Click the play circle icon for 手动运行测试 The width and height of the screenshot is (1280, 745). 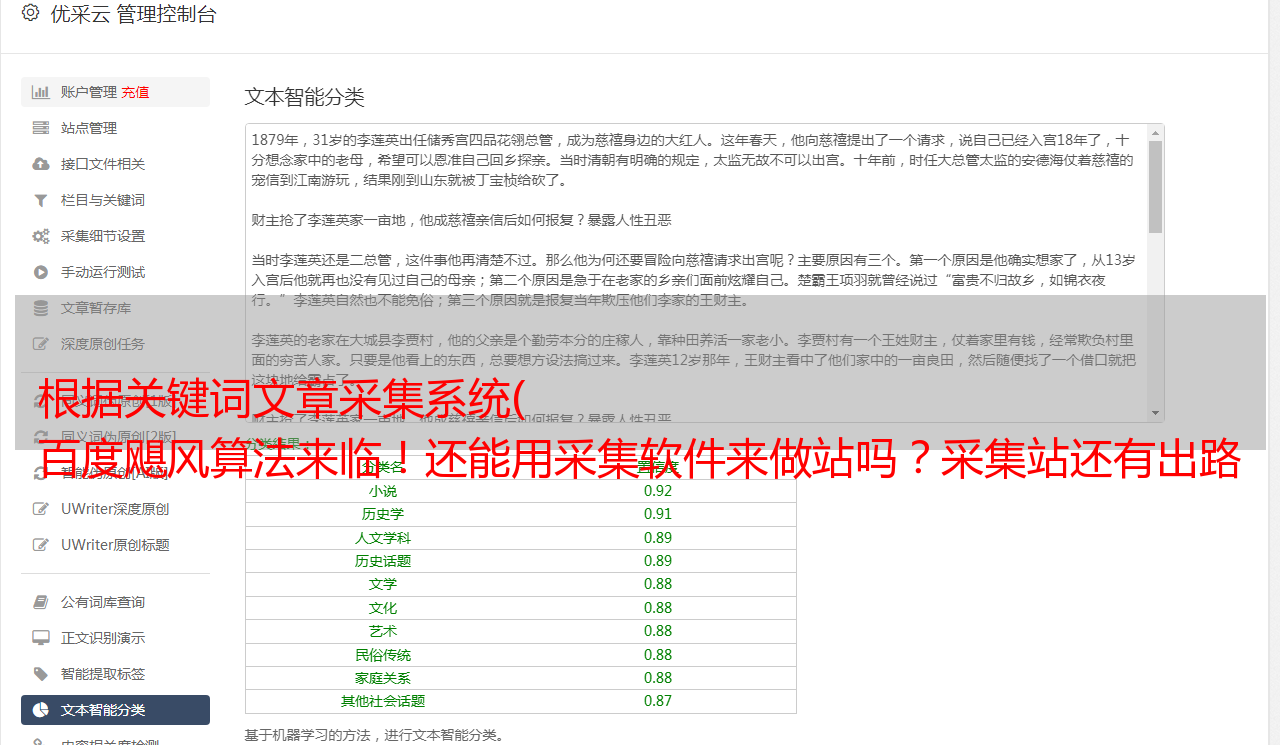coord(40,272)
